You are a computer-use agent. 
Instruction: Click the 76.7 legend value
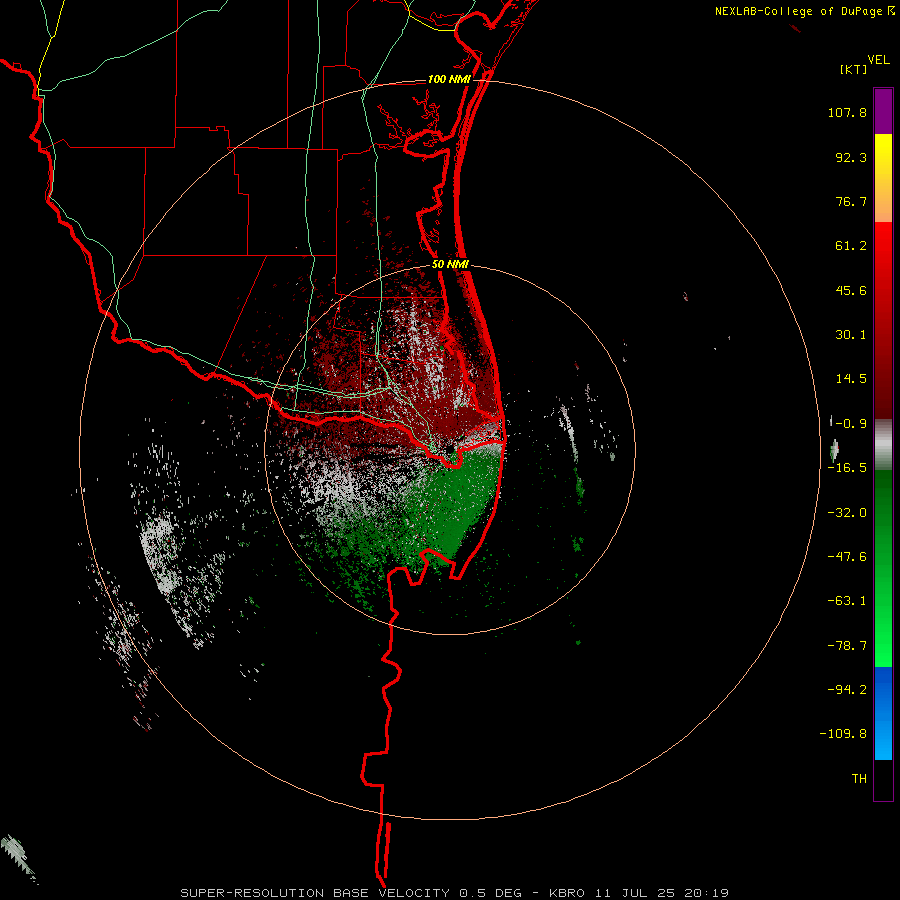click(851, 201)
